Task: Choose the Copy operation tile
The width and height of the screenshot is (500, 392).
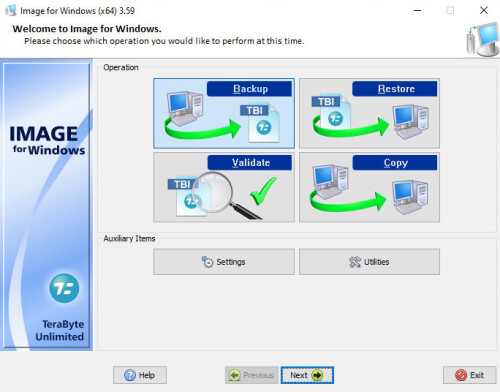Action: (369, 187)
